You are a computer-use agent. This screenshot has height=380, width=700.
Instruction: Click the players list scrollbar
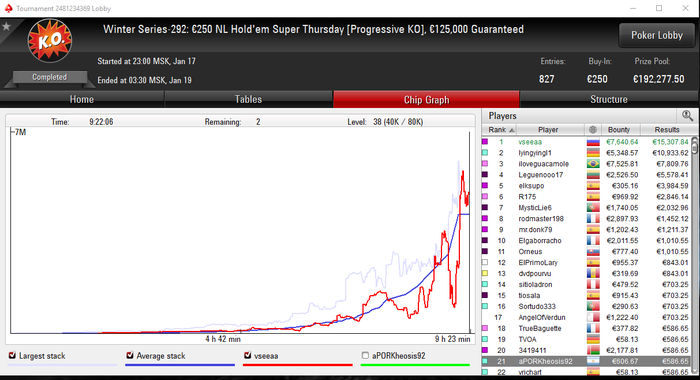695,255
